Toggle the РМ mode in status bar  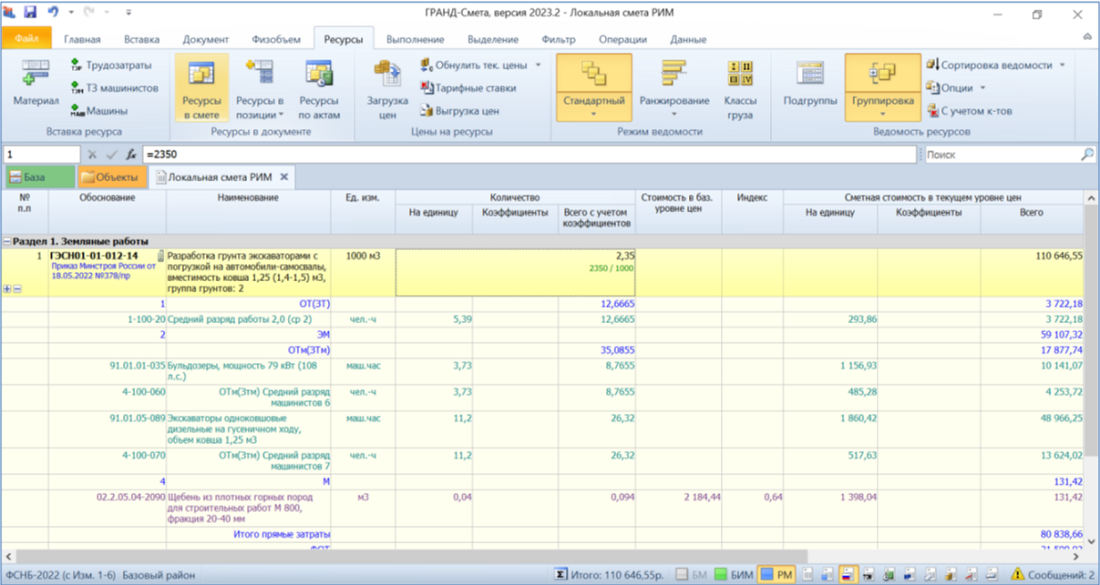coord(775,575)
